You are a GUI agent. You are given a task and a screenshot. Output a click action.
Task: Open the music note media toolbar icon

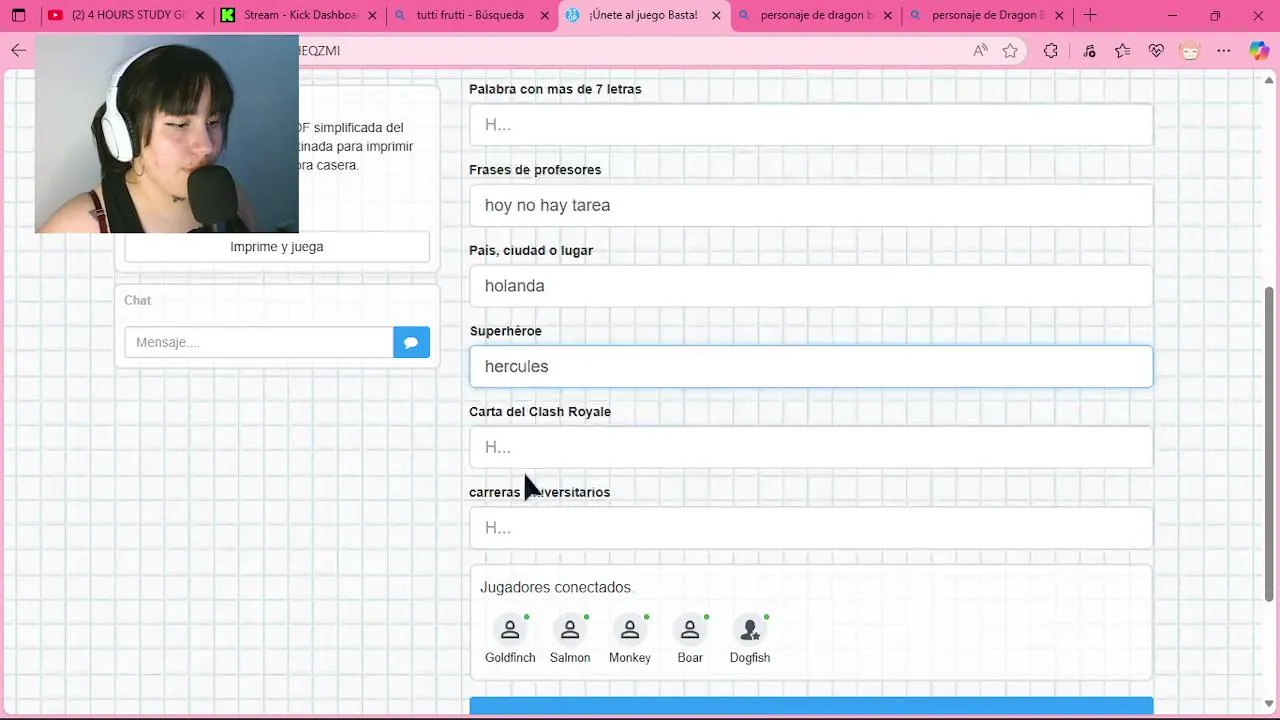[x=1089, y=51]
